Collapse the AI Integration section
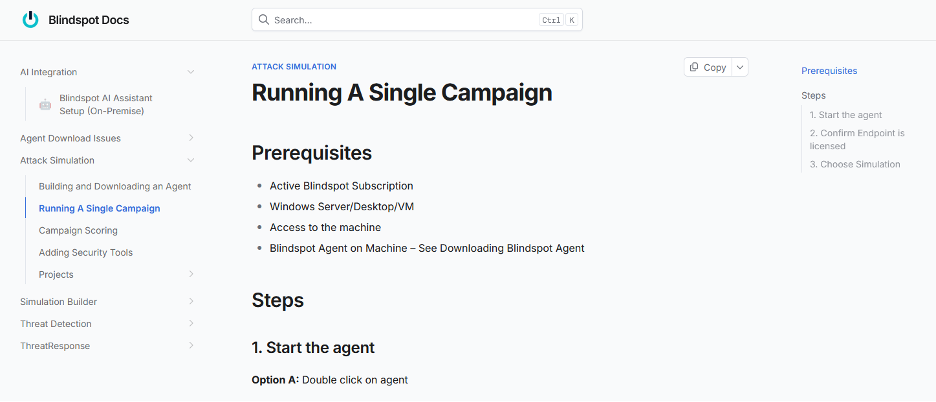Image resolution: width=936 pixels, height=402 pixels. pos(191,72)
